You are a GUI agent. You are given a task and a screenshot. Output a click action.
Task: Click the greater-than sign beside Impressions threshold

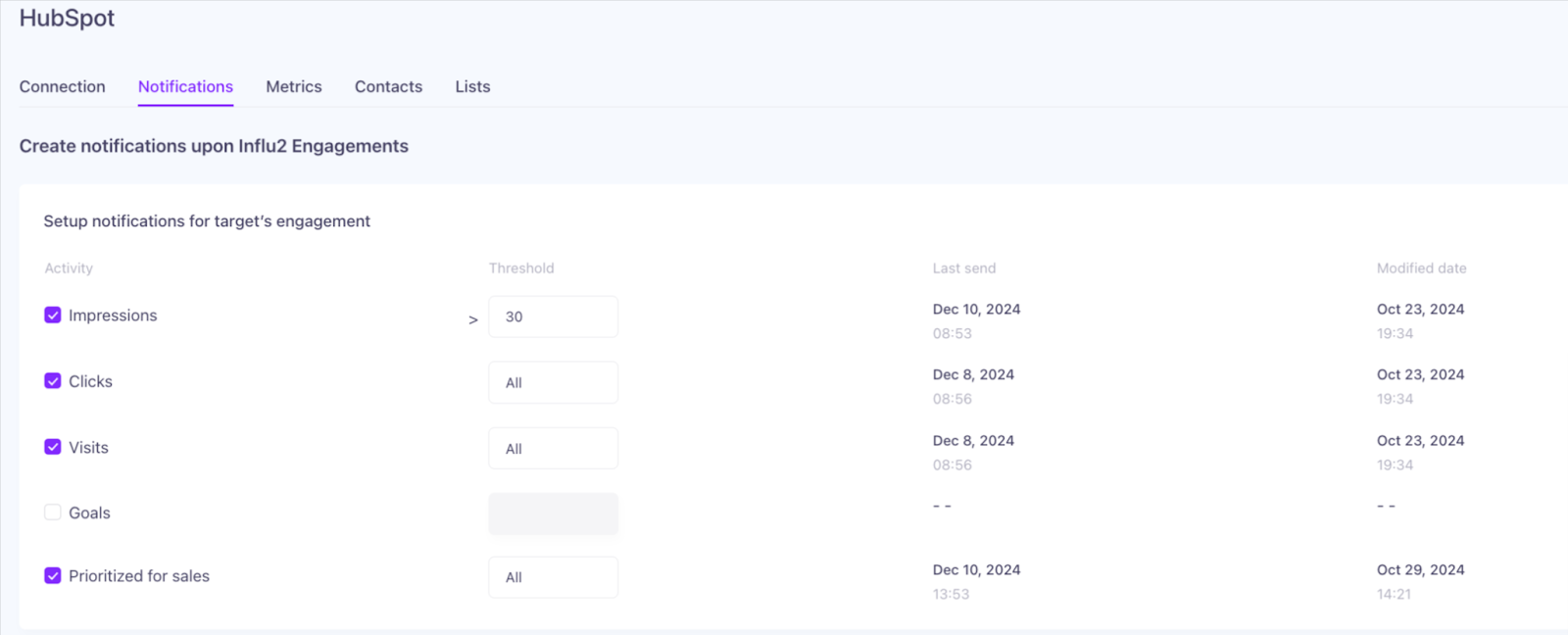coord(473,319)
